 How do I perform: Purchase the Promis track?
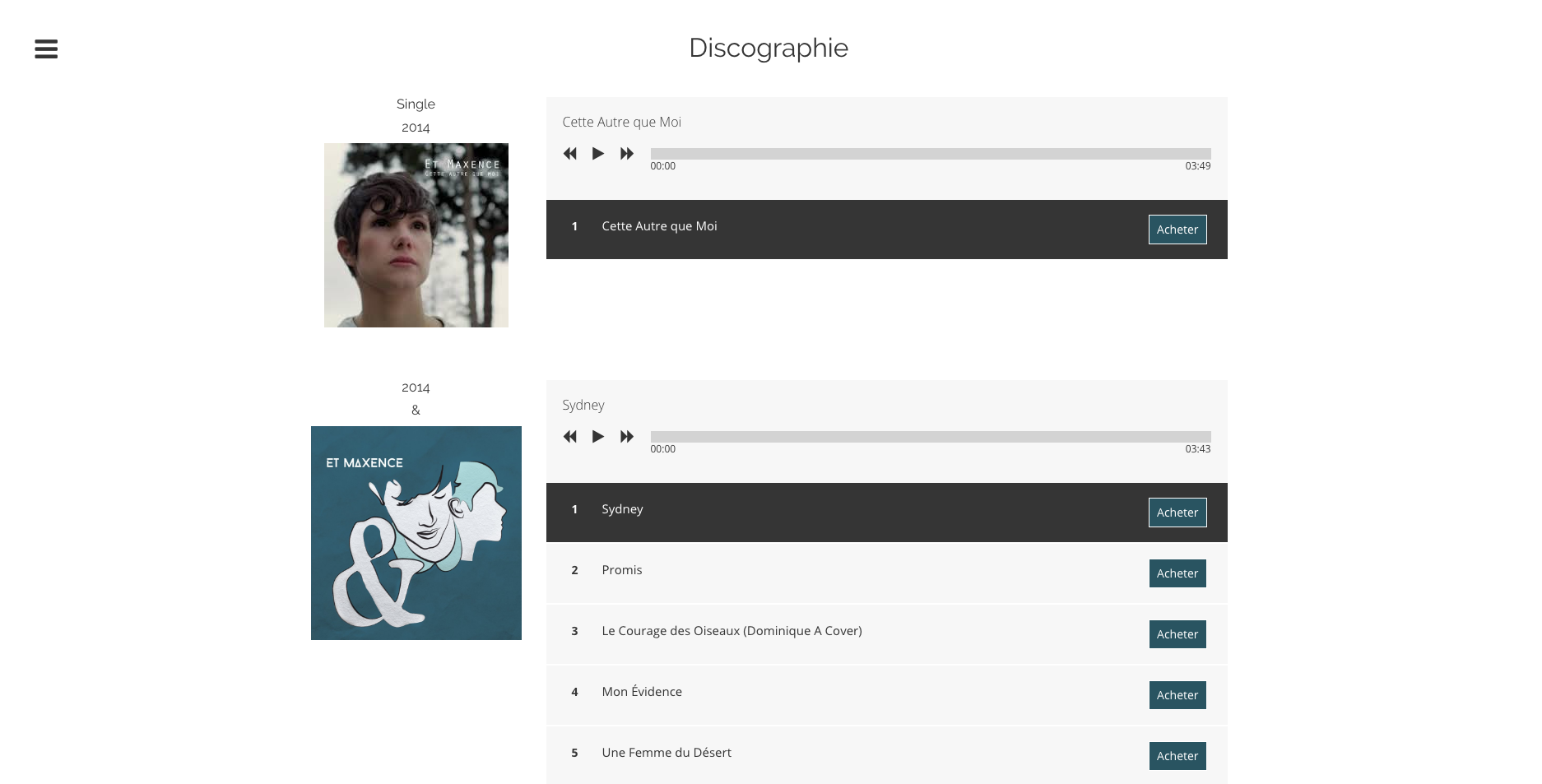coord(1177,573)
